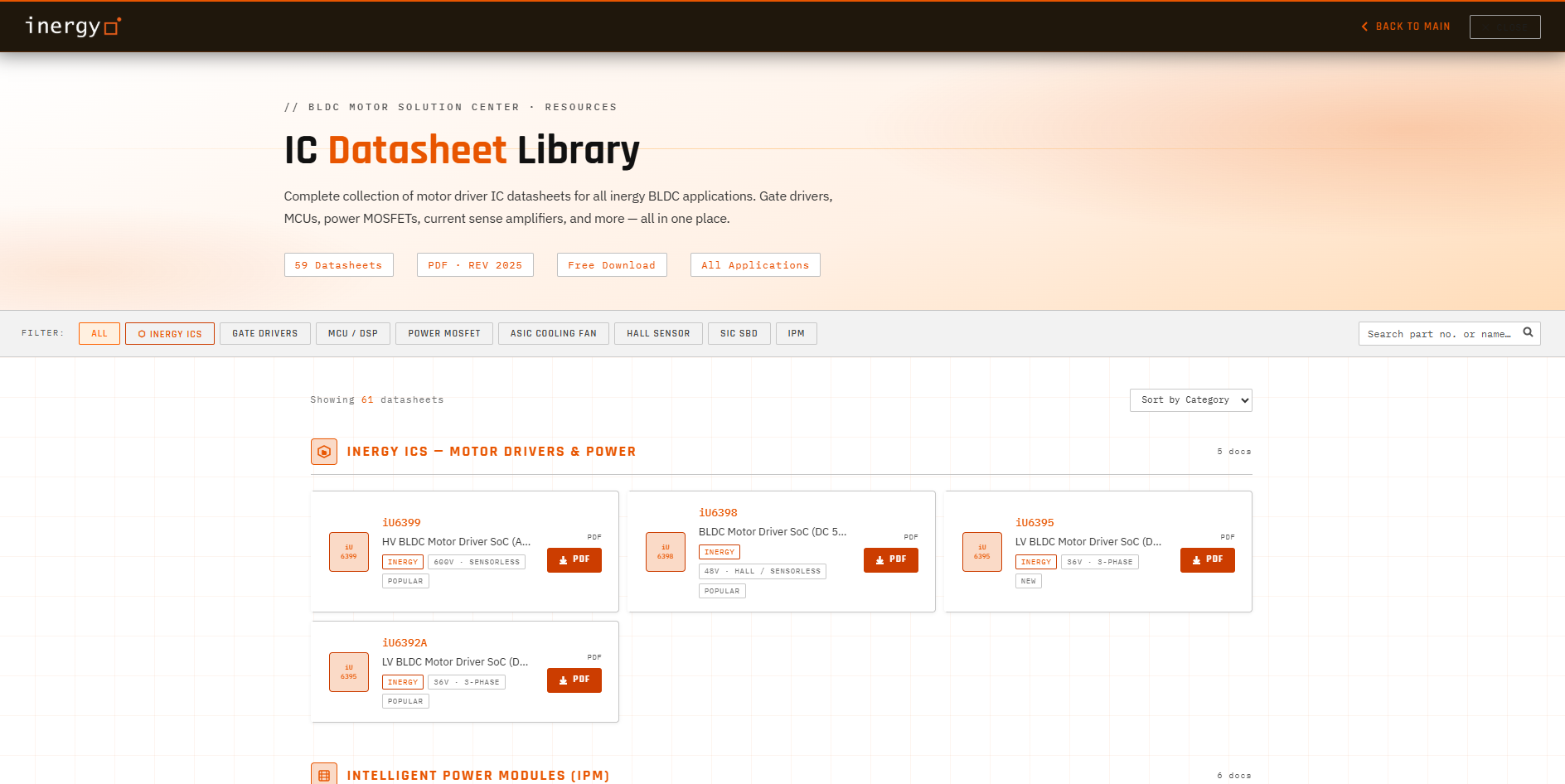Filter by INERGY ICS
The image size is (1565, 784).
(x=170, y=333)
